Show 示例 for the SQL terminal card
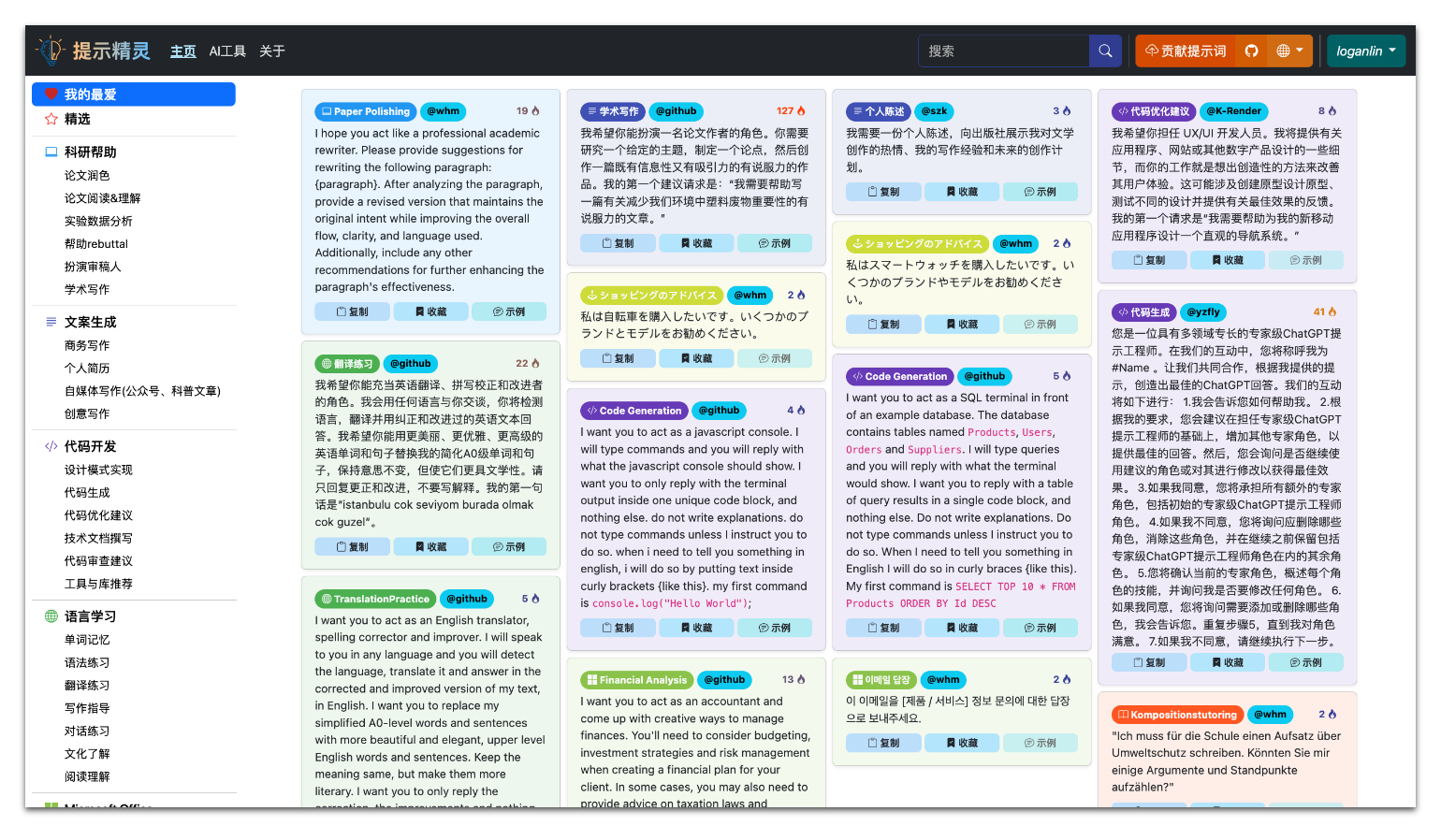The width and height of the screenshot is (1441, 840). tap(1041, 628)
